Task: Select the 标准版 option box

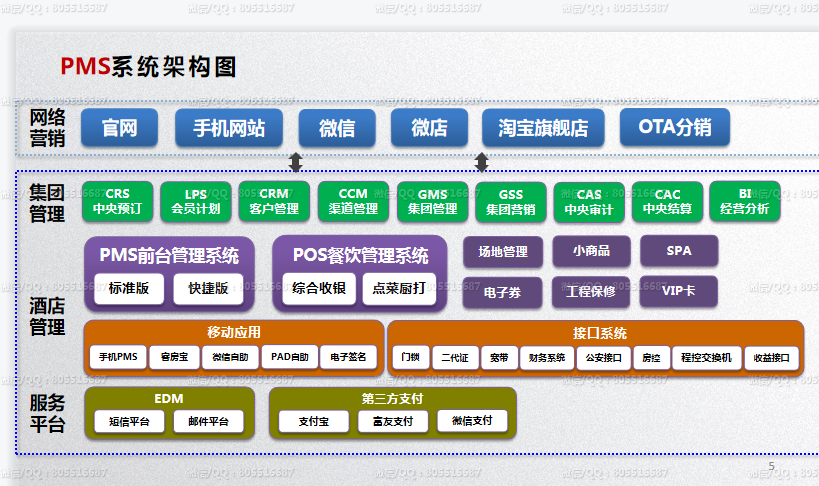Action: pos(129,288)
